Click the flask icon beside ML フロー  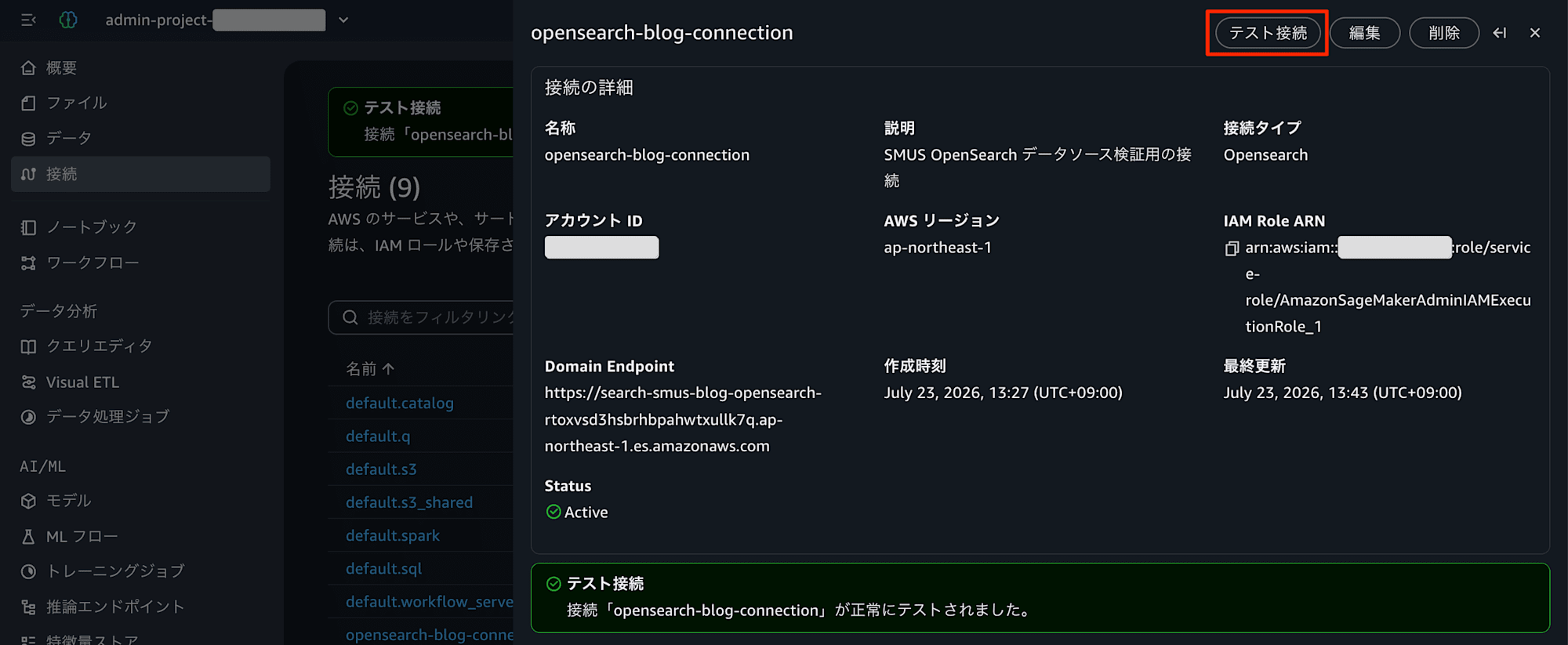(x=28, y=536)
